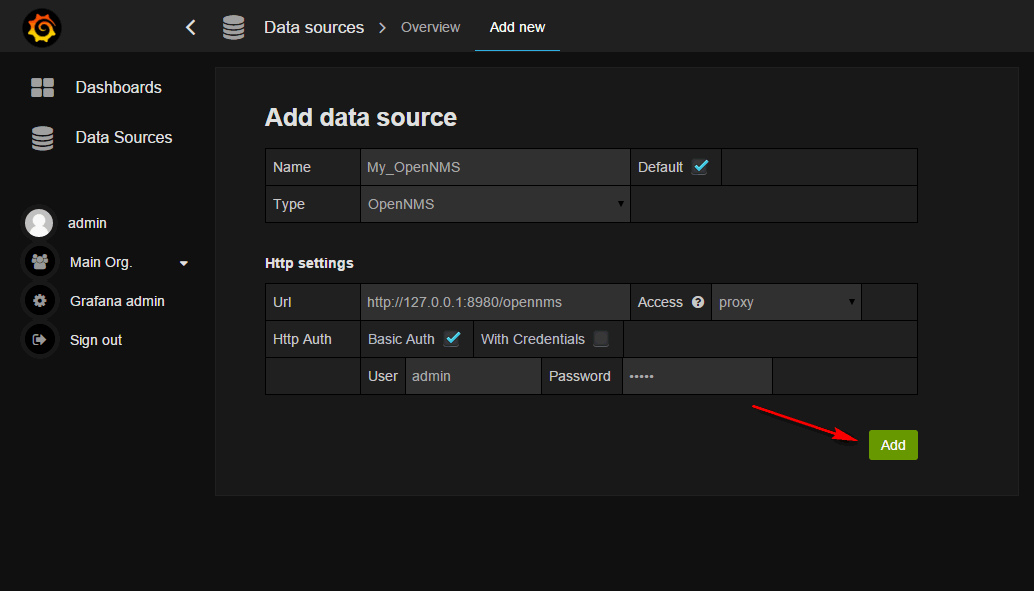Enable the With Credentials checkbox
The height and width of the screenshot is (591, 1034).
point(601,338)
